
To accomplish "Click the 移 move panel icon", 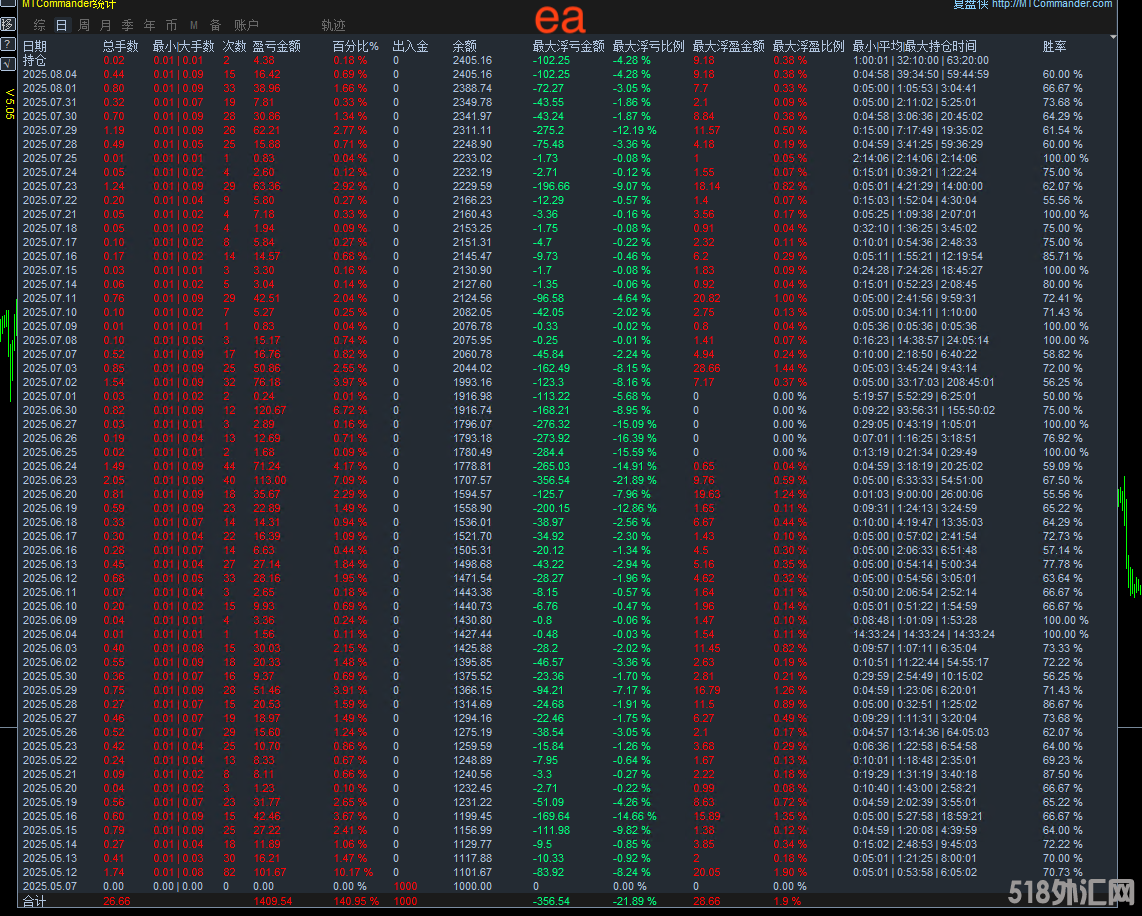I will pyautogui.click(x=8, y=23).
